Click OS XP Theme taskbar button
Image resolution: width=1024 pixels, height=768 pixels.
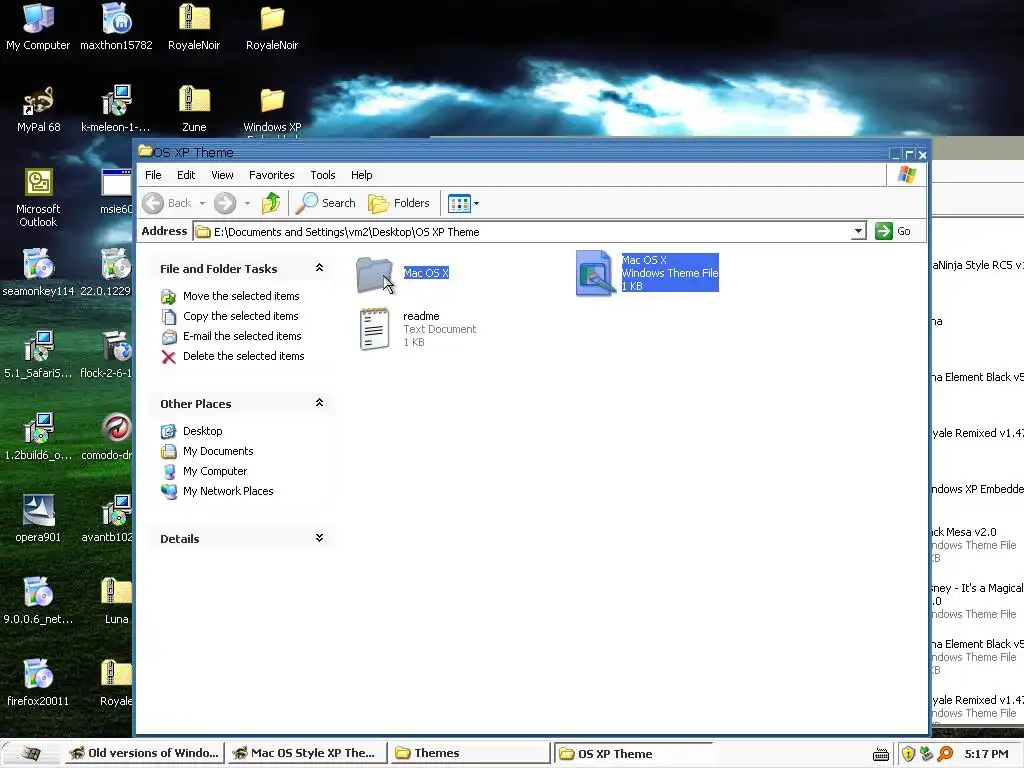click(x=632, y=754)
